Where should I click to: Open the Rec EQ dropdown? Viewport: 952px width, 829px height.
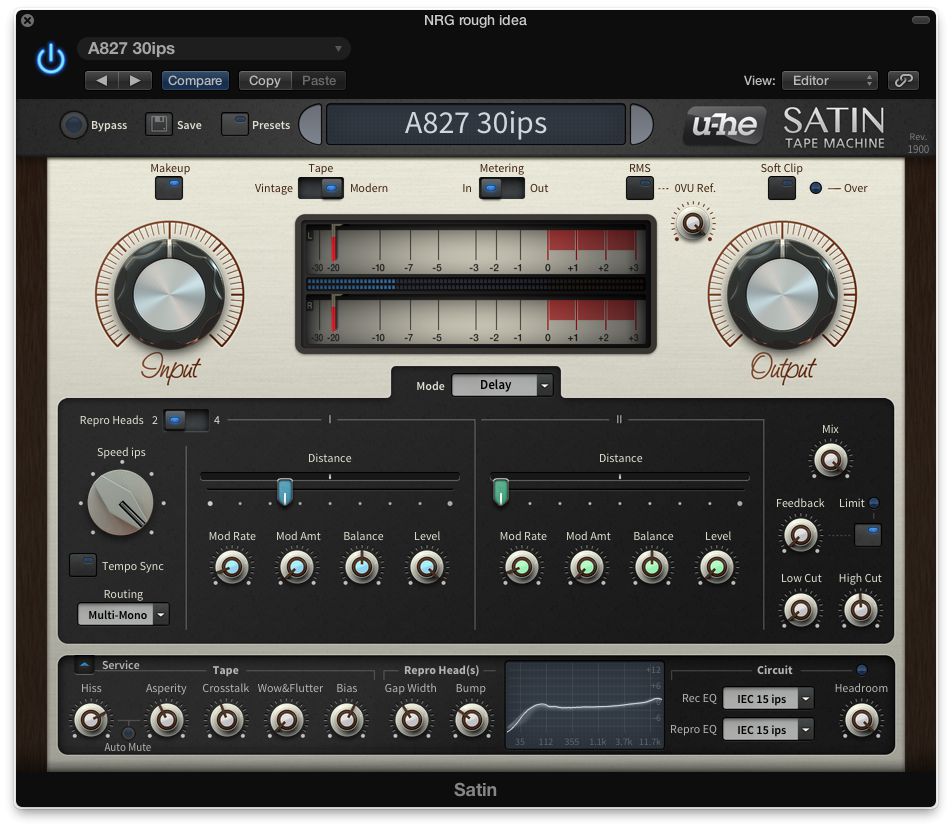point(768,698)
